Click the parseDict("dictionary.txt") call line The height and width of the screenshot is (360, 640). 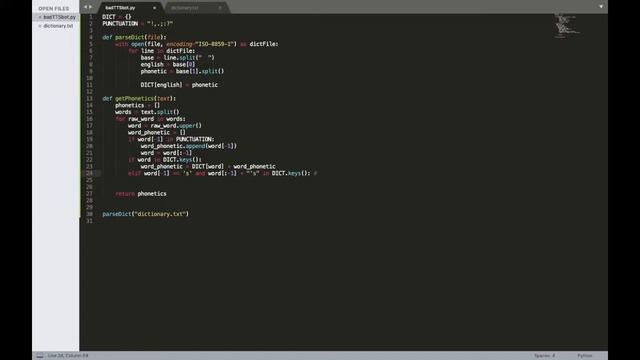point(146,214)
